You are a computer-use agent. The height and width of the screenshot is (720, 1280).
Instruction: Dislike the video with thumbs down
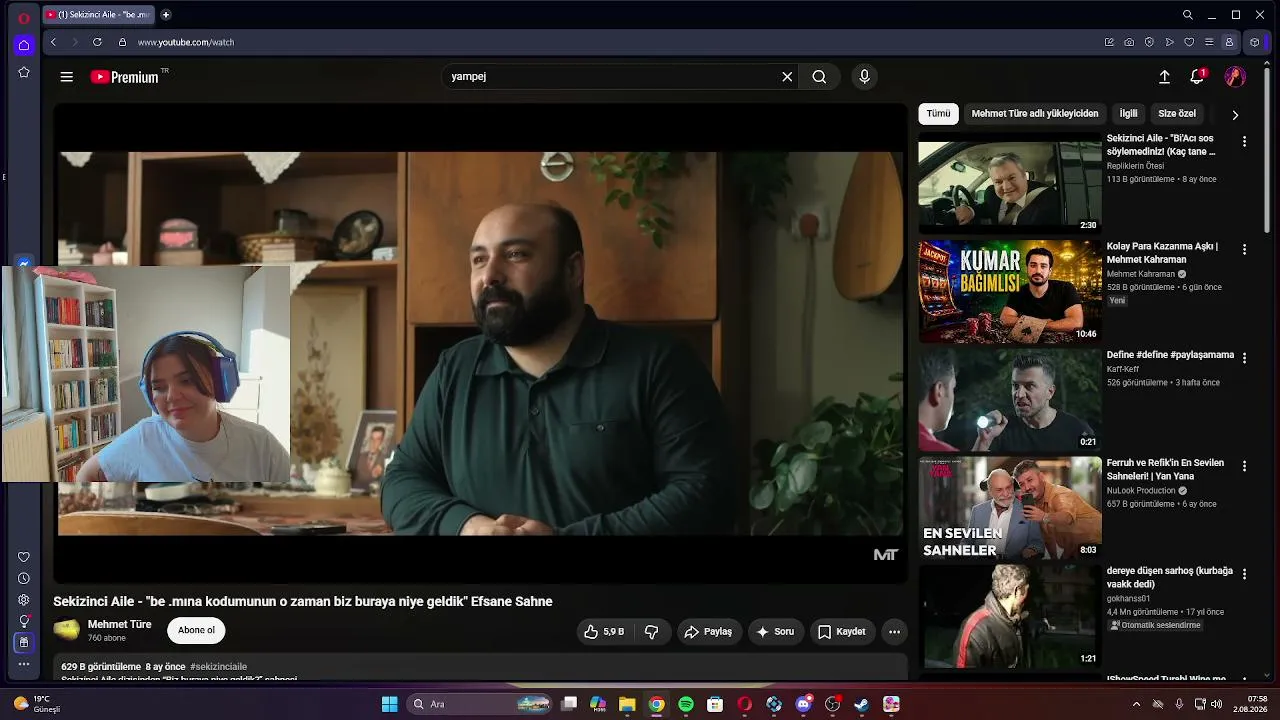point(651,632)
